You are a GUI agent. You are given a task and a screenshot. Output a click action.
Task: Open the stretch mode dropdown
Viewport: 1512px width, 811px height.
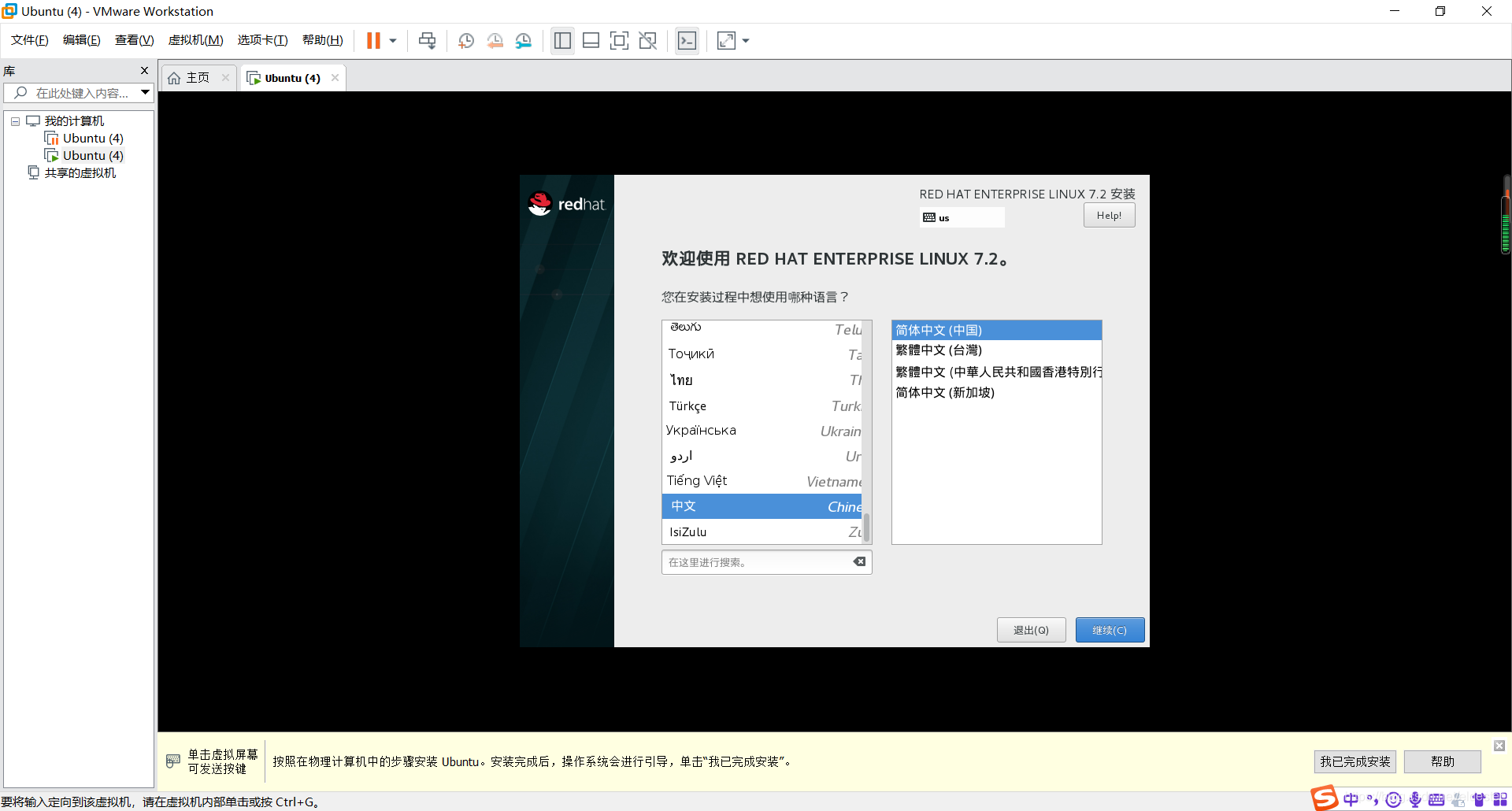[745, 40]
